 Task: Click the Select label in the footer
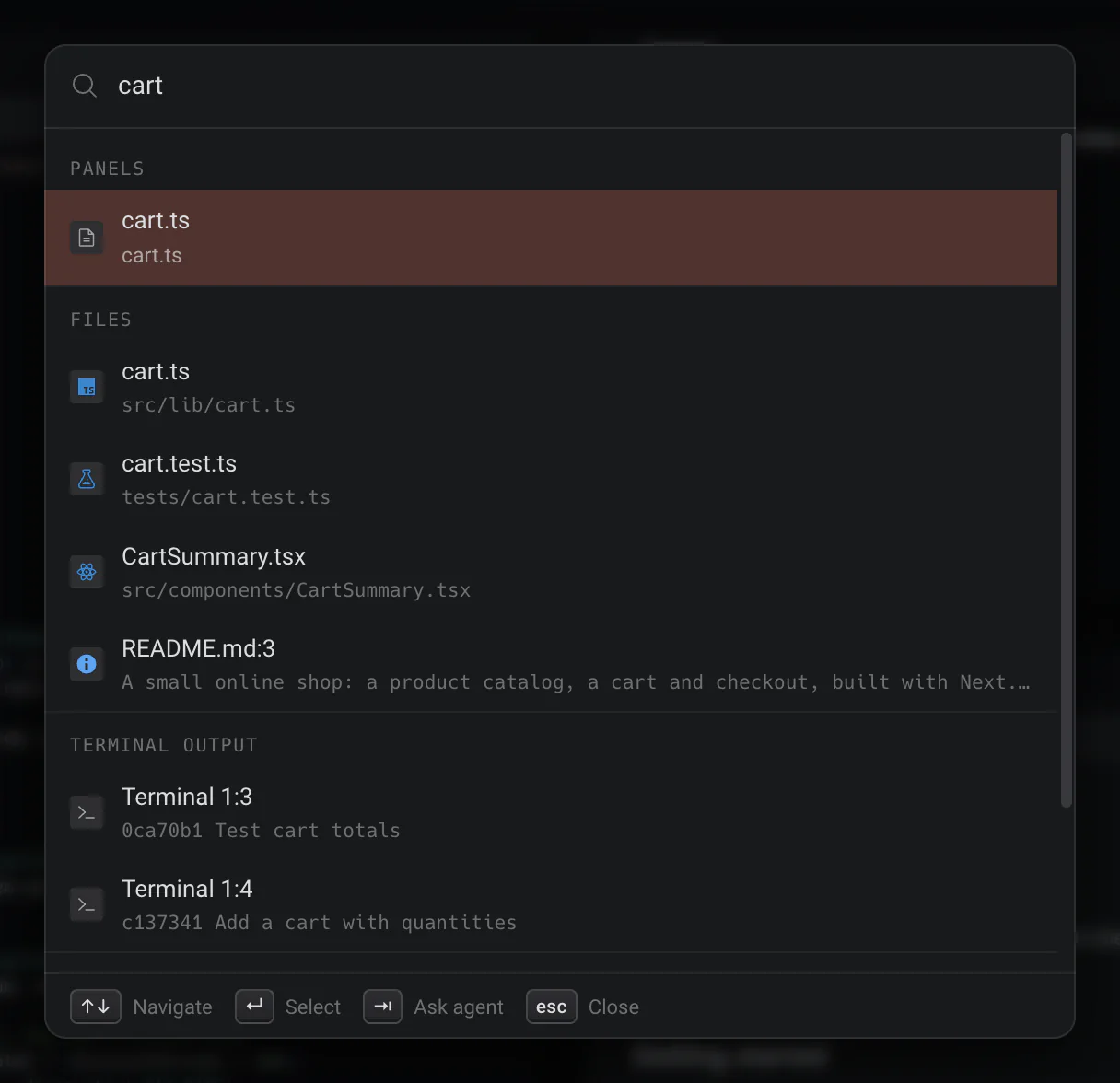pos(313,1007)
